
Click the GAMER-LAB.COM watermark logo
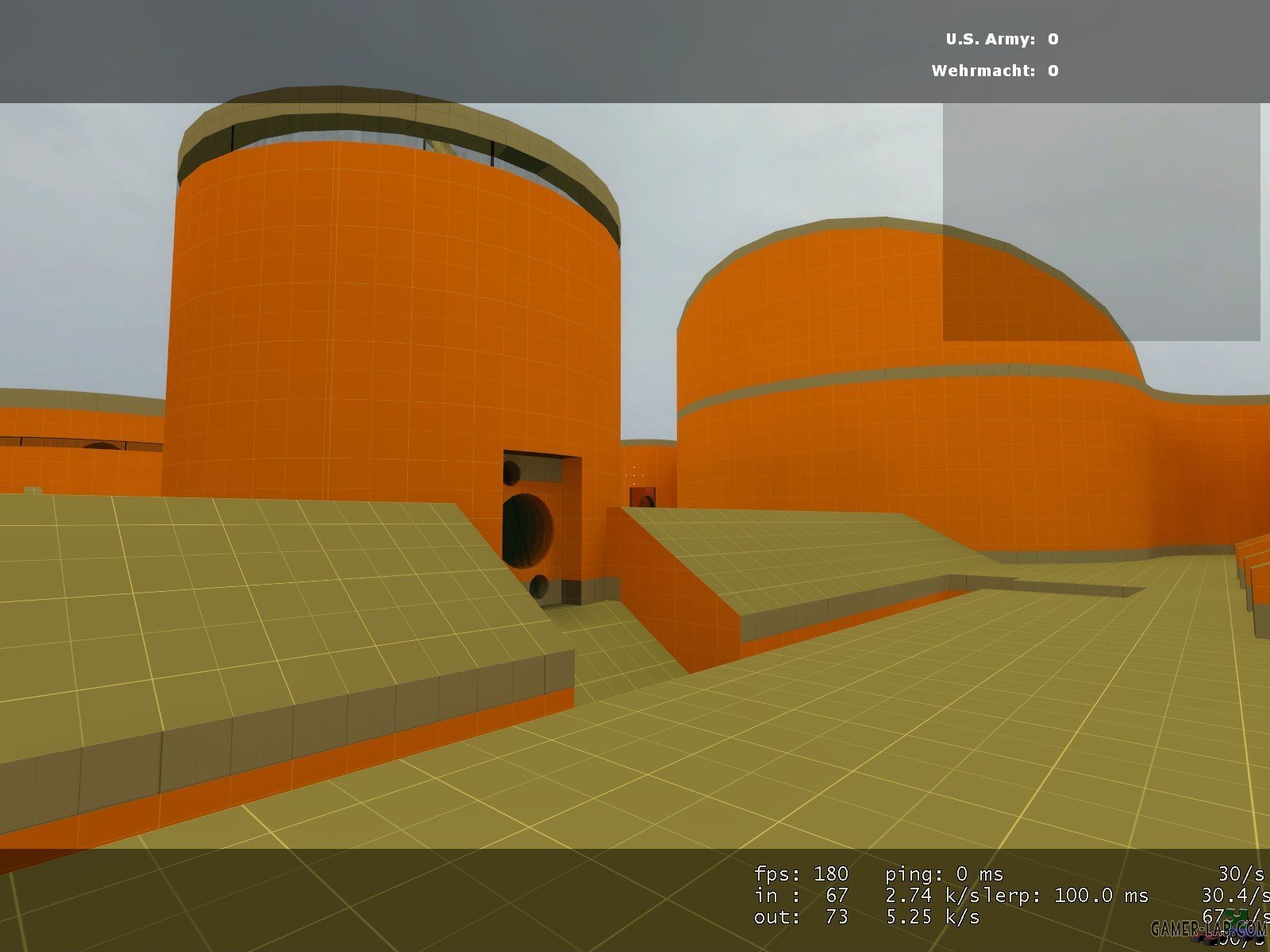pyautogui.click(x=1208, y=928)
